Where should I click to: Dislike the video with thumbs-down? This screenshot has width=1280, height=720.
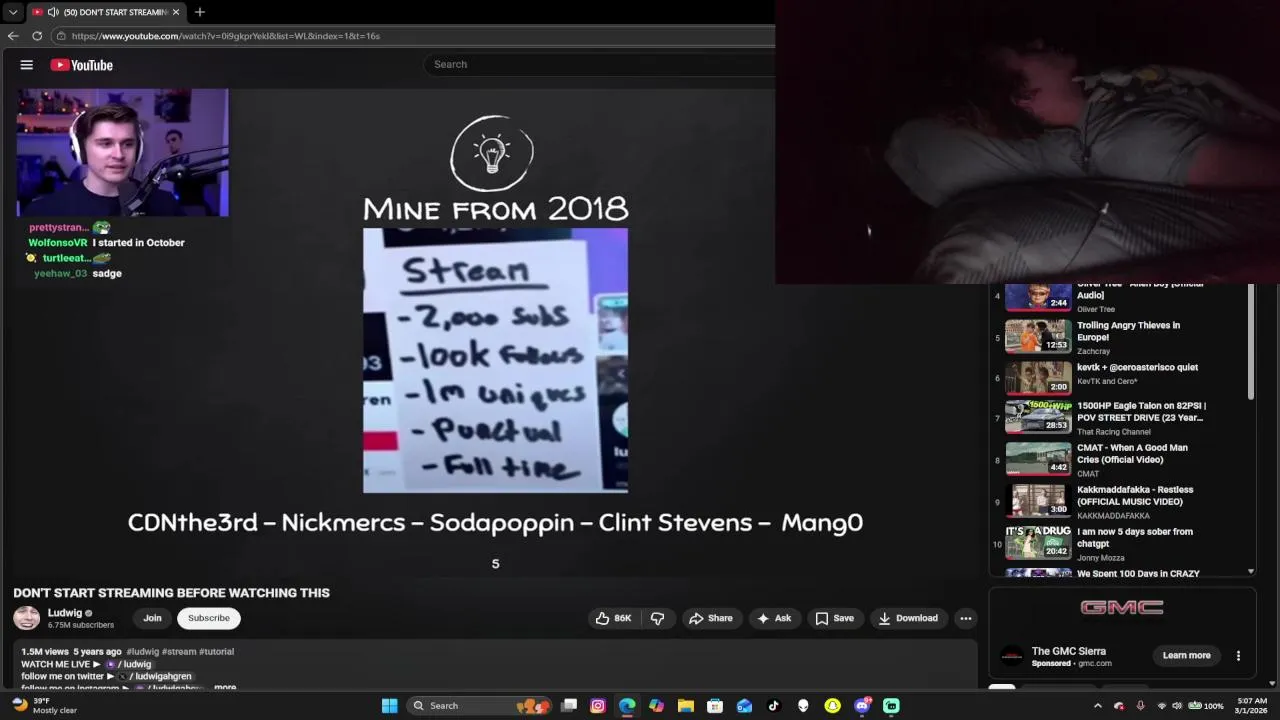point(657,618)
